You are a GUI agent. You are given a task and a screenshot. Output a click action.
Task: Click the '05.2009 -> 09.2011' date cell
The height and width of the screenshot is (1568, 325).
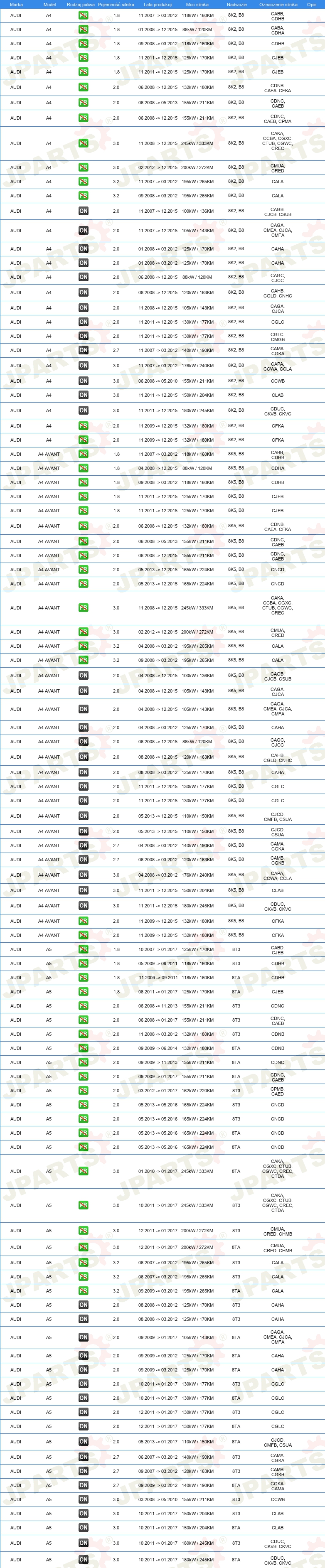(158, 963)
